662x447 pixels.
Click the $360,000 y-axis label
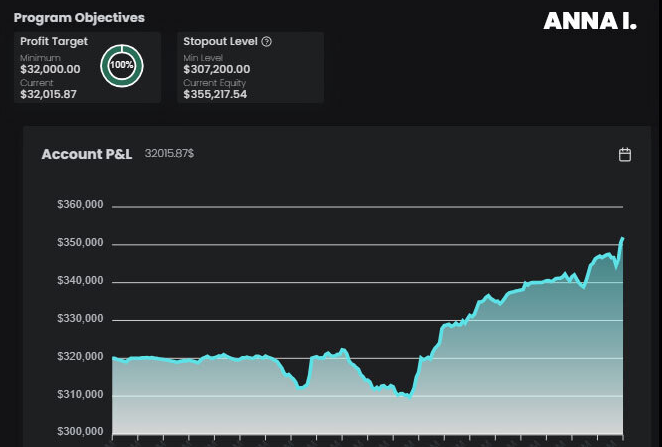point(81,206)
